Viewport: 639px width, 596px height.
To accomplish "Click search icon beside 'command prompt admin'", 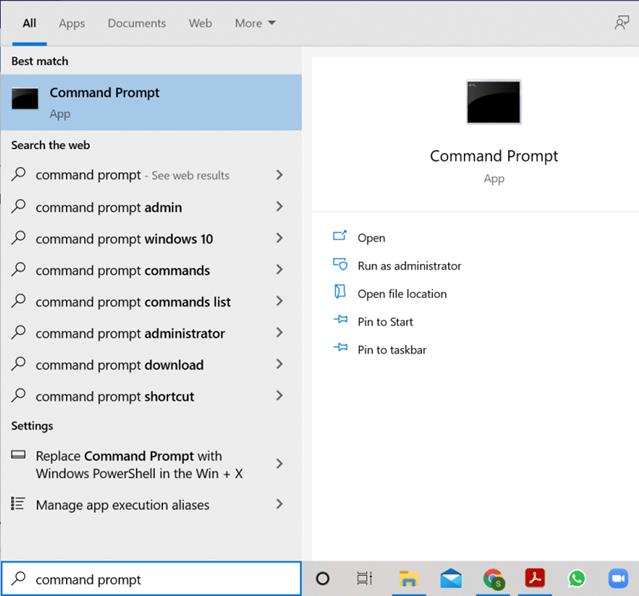I will point(18,206).
